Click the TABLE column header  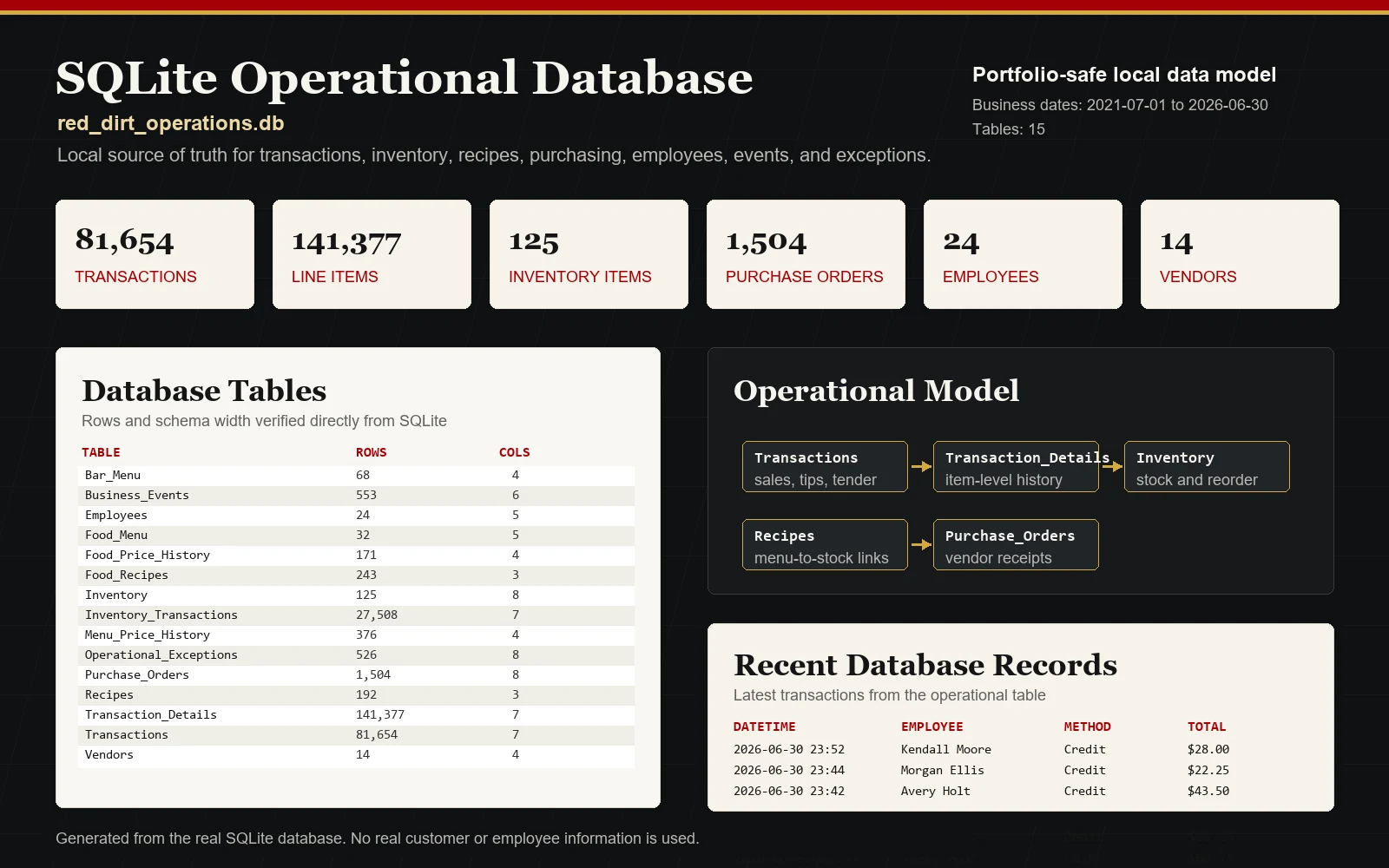[101, 452]
